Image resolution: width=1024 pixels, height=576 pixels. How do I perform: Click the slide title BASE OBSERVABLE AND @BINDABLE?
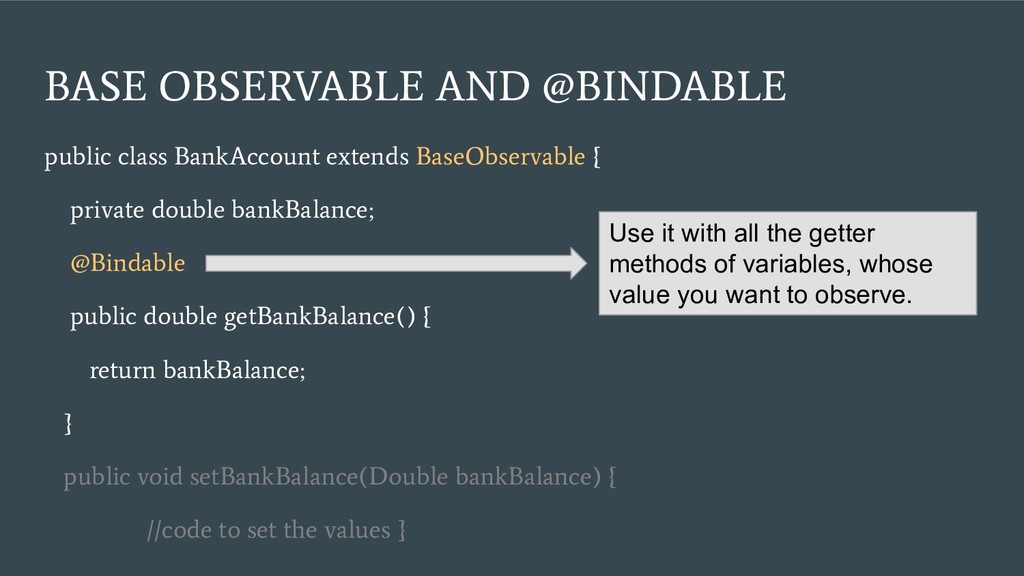[x=415, y=86]
